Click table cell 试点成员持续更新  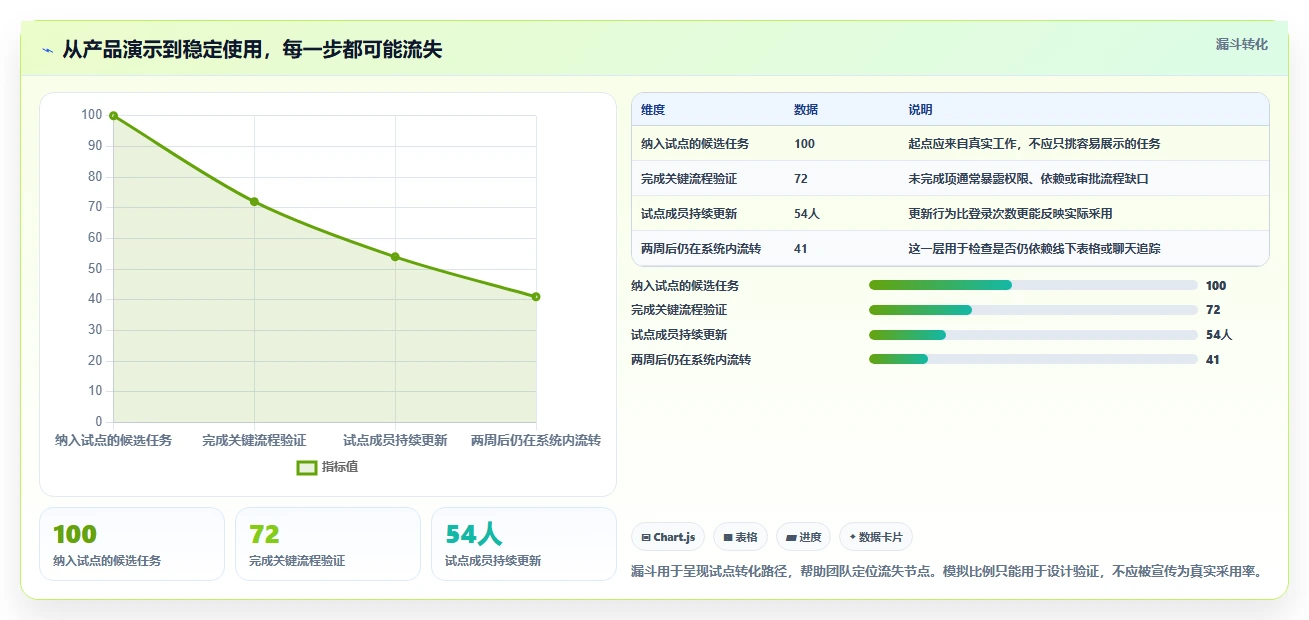pos(689,214)
